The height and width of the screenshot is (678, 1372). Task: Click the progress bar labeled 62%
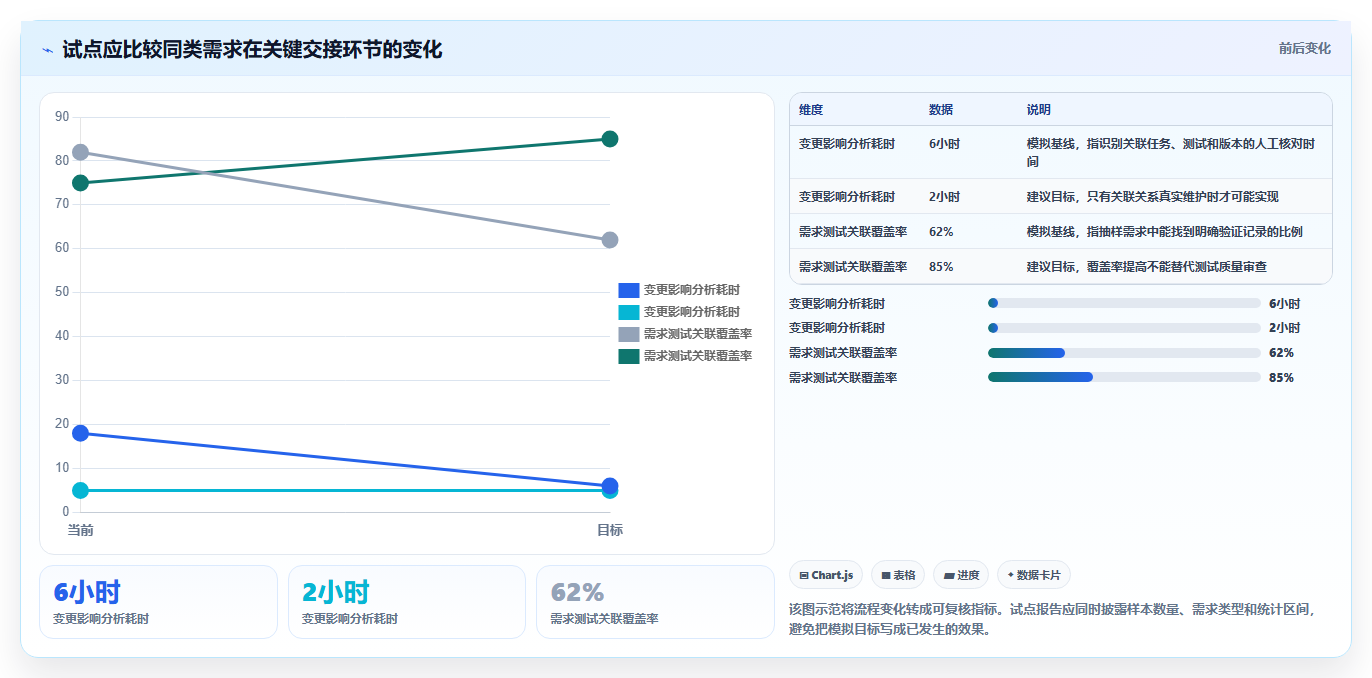(1124, 353)
